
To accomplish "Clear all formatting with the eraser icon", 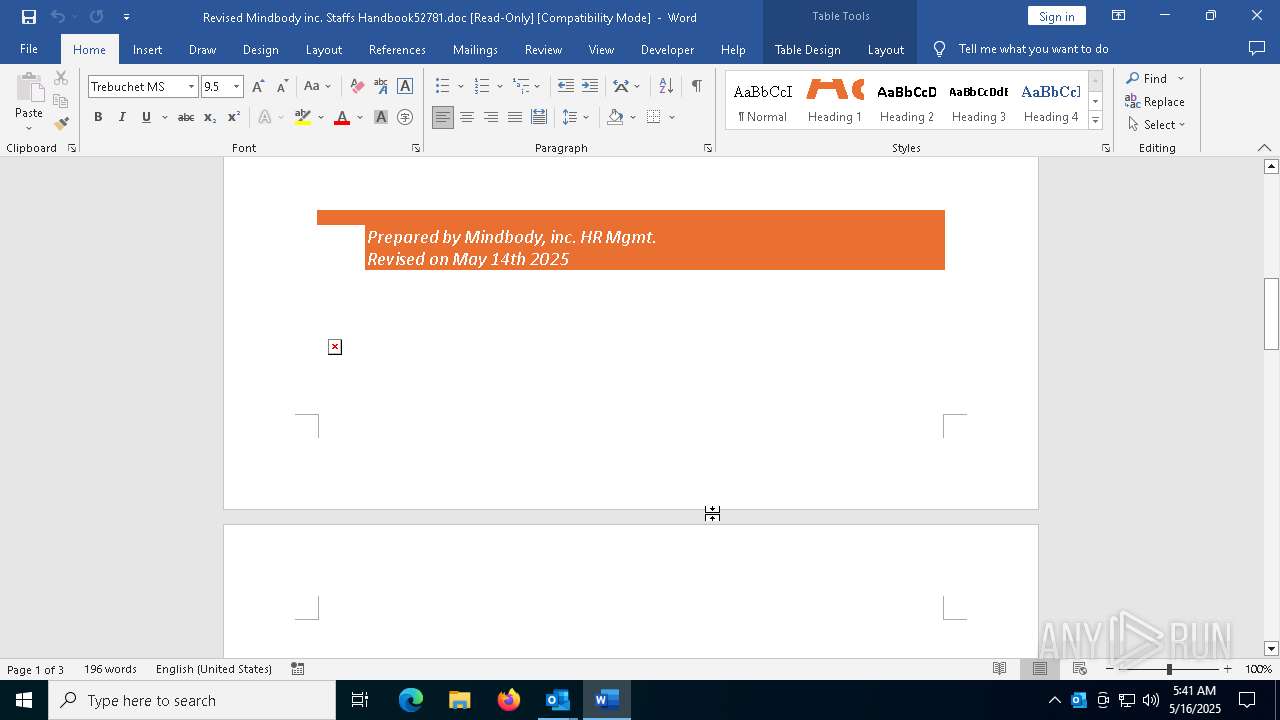I will tap(357, 87).
